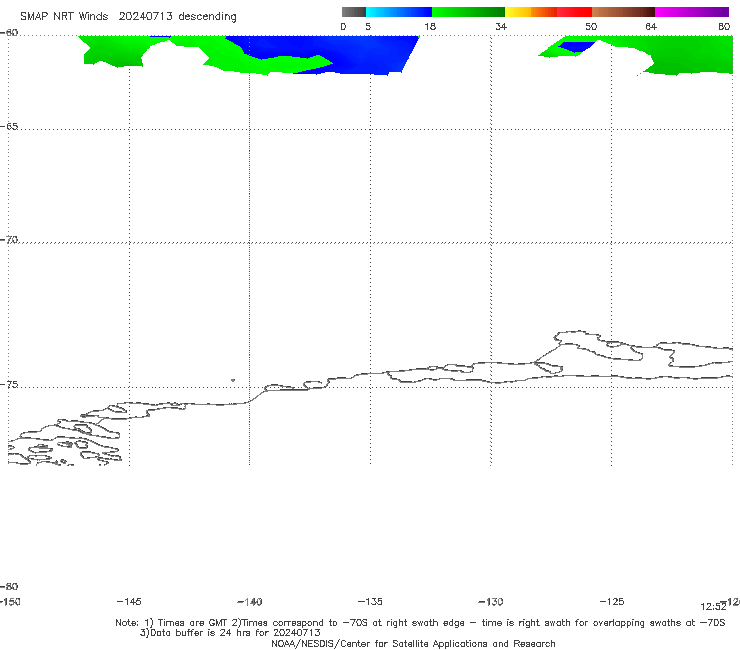The image size is (740, 650).
Task: Click the brown segment of the color bar
Action: (x=623, y=12)
